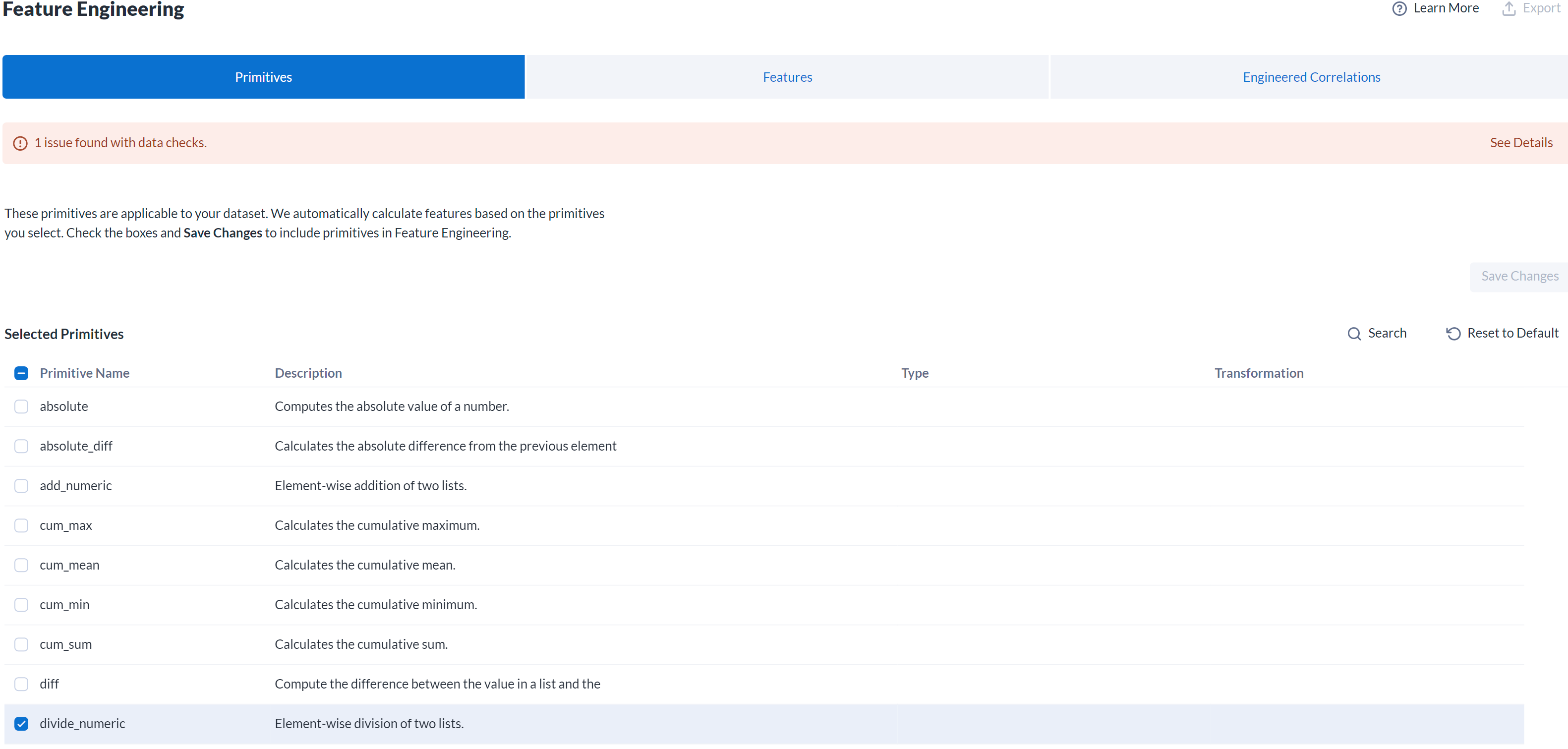Click the circle icon next to absolute

(x=21, y=406)
